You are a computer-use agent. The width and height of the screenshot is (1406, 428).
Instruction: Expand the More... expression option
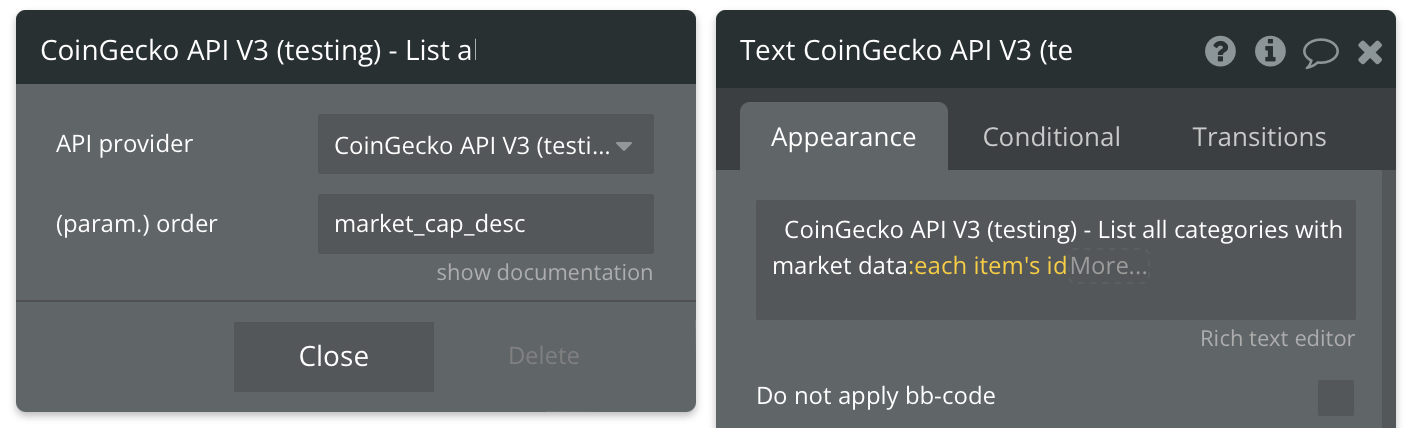pyautogui.click(x=1108, y=266)
